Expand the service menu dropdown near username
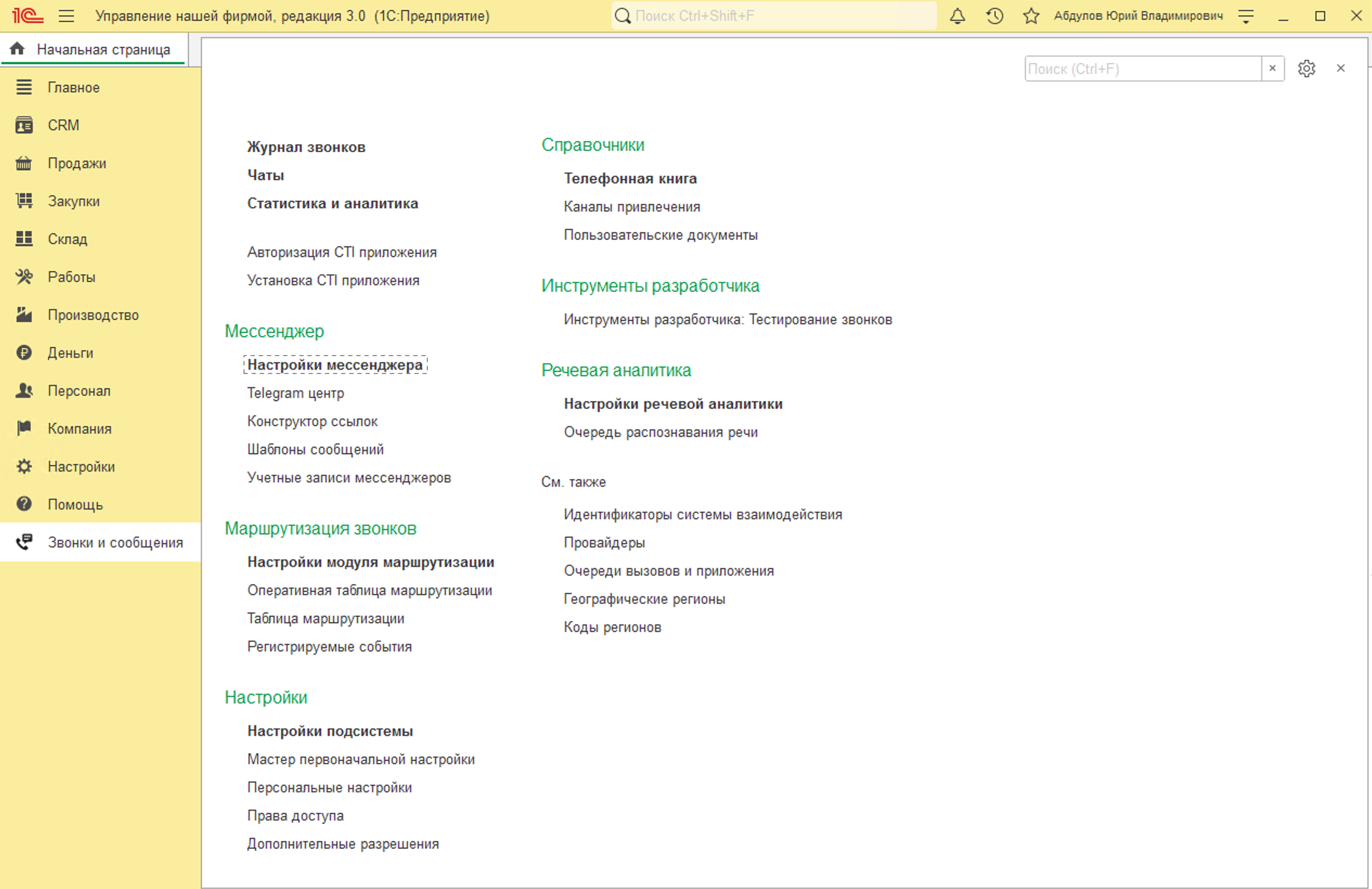Image resolution: width=1372 pixels, height=889 pixels. click(x=1246, y=16)
